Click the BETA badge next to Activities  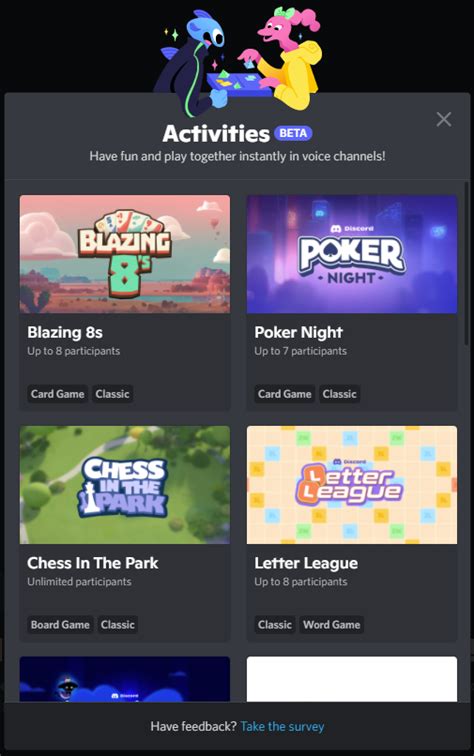pyautogui.click(x=293, y=133)
